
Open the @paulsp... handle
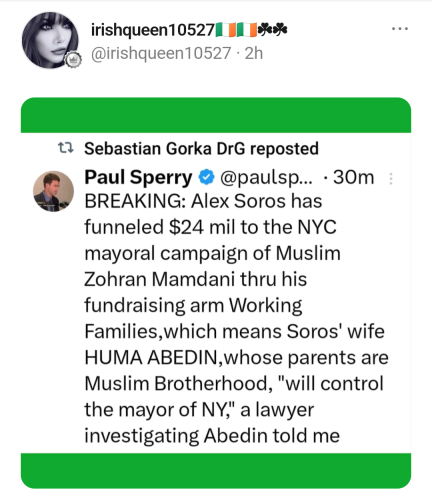point(266,178)
